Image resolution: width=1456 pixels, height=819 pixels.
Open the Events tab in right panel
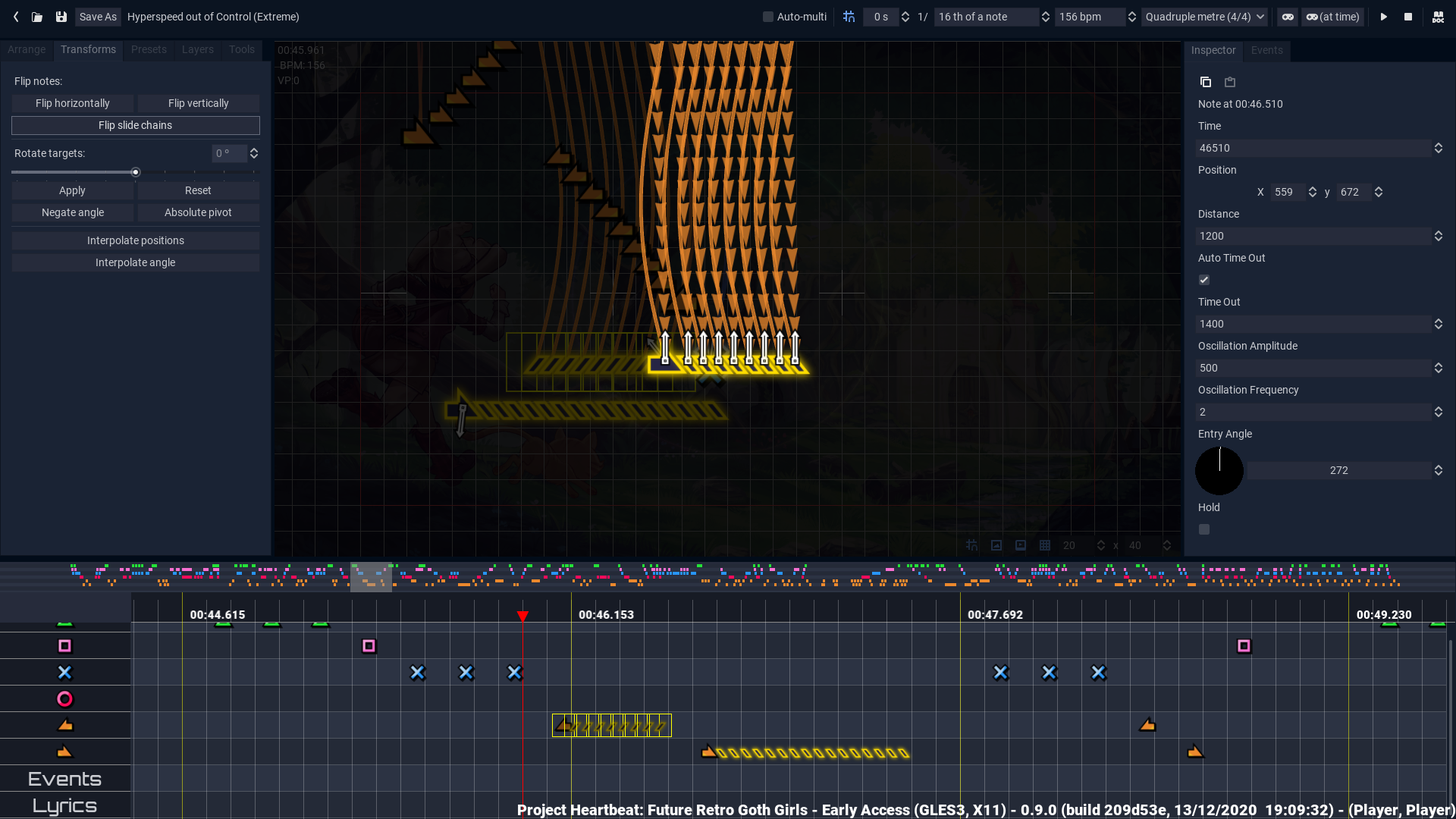coord(1266,50)
